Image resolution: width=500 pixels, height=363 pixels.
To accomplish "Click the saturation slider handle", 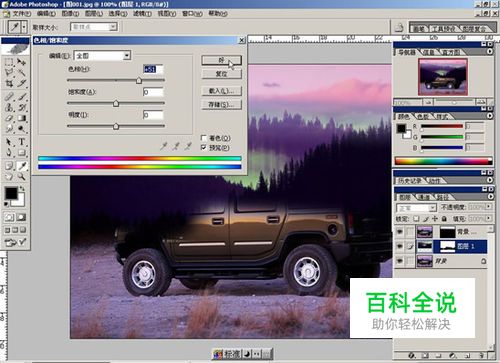I will [116, 103].
